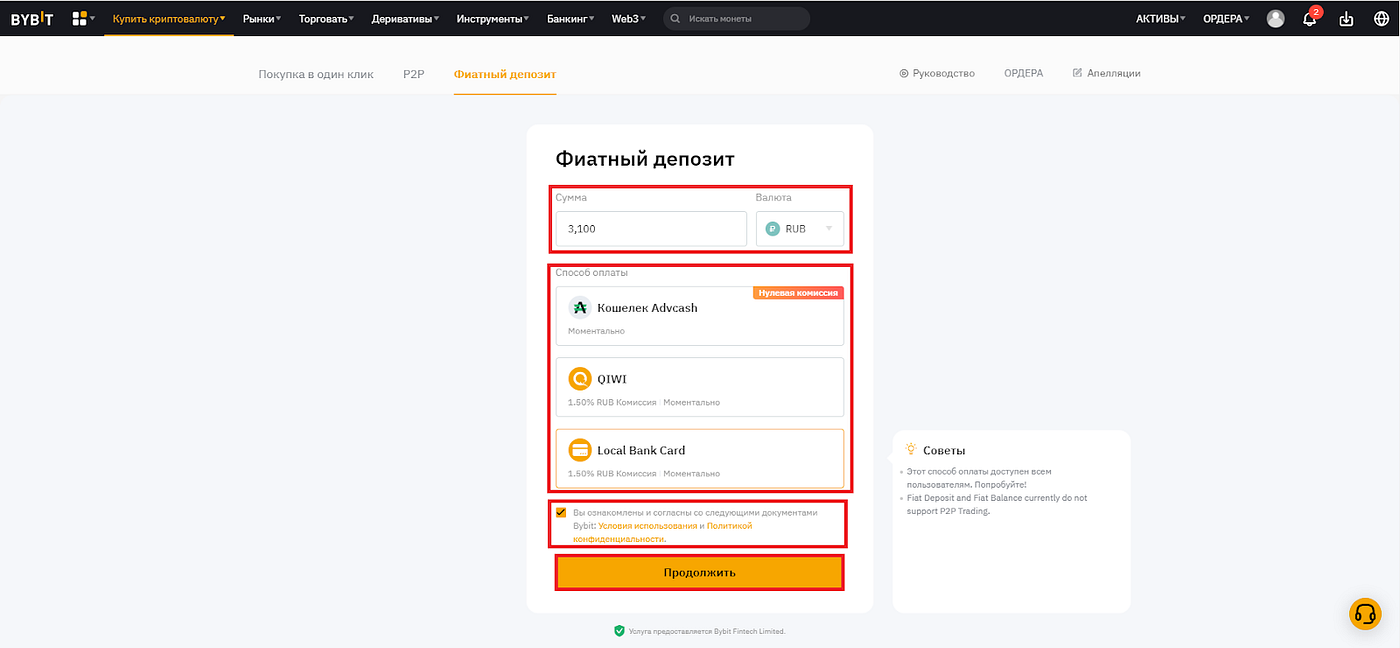The height and width of the screenshot is (648, 1400).
Task: Click the download app icon
Action: pyautogui.click(x=1346, y=18)
